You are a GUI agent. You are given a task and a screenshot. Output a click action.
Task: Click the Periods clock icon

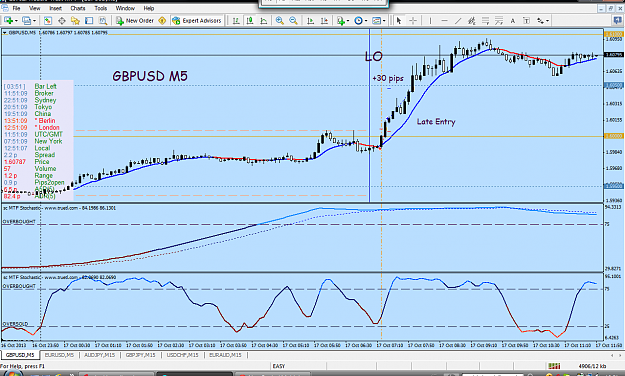coord(358,20)
